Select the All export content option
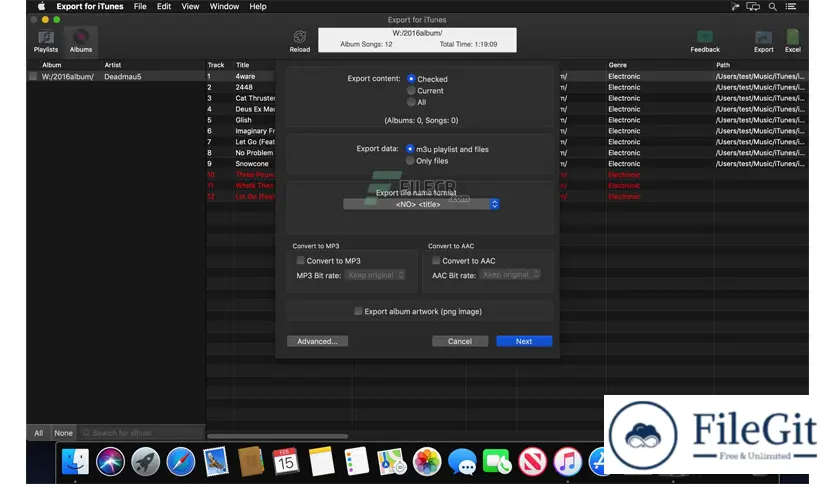836x484 pixels. (x=411, y=102)
